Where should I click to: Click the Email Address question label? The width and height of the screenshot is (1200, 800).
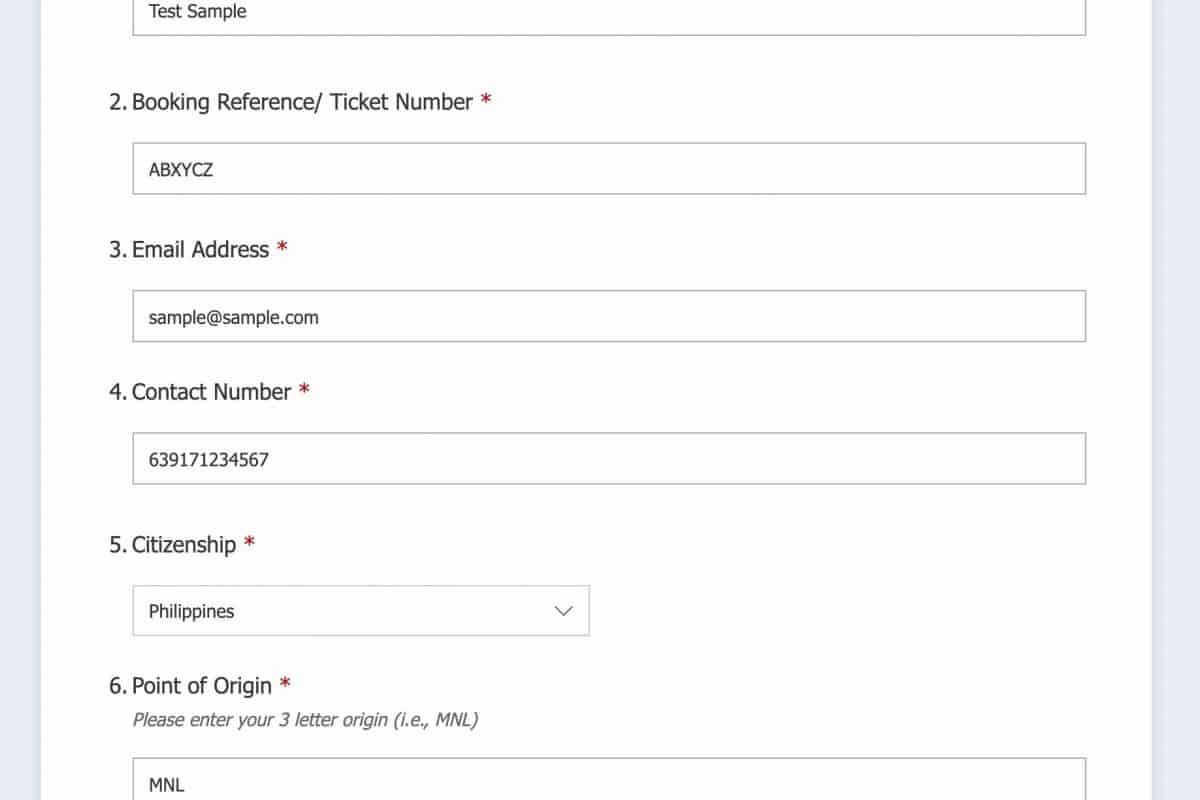click(200, 249)
